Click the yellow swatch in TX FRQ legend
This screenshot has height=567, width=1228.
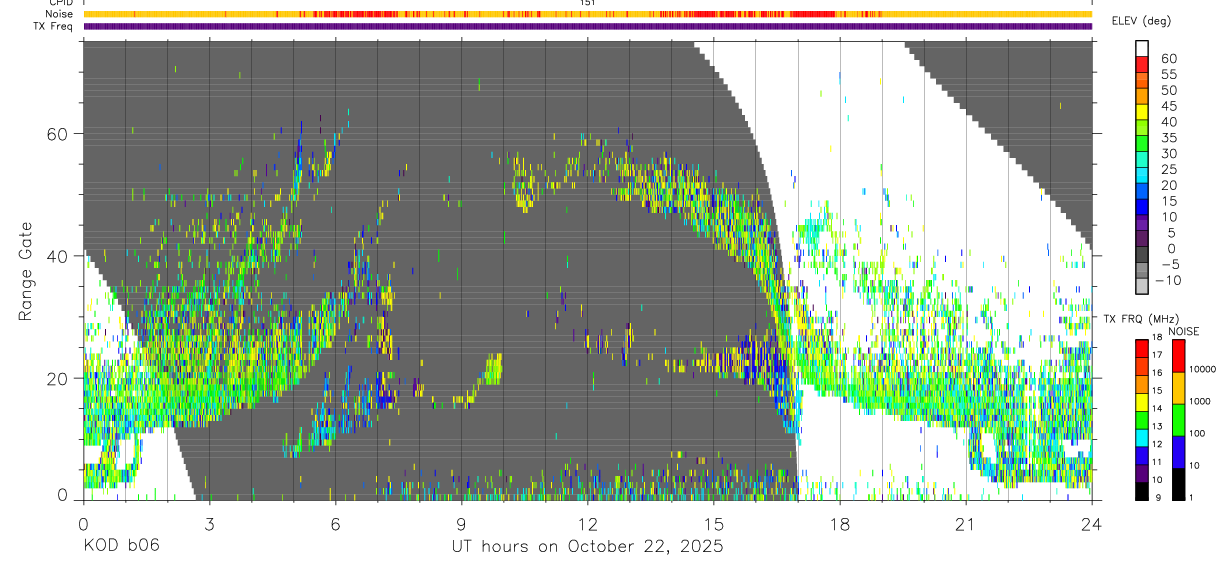1142,402
